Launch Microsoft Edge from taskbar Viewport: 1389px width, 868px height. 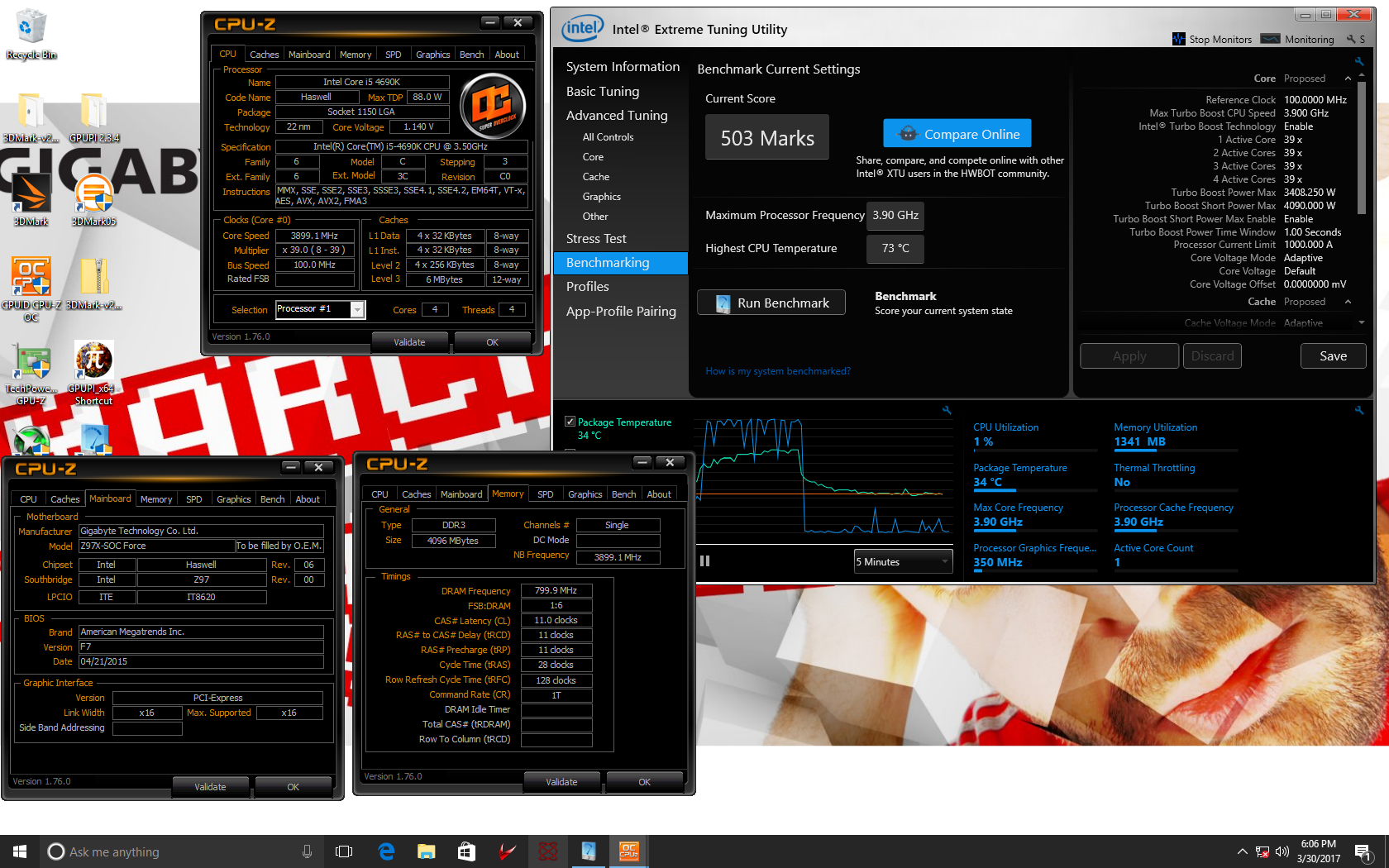[386, 851]
